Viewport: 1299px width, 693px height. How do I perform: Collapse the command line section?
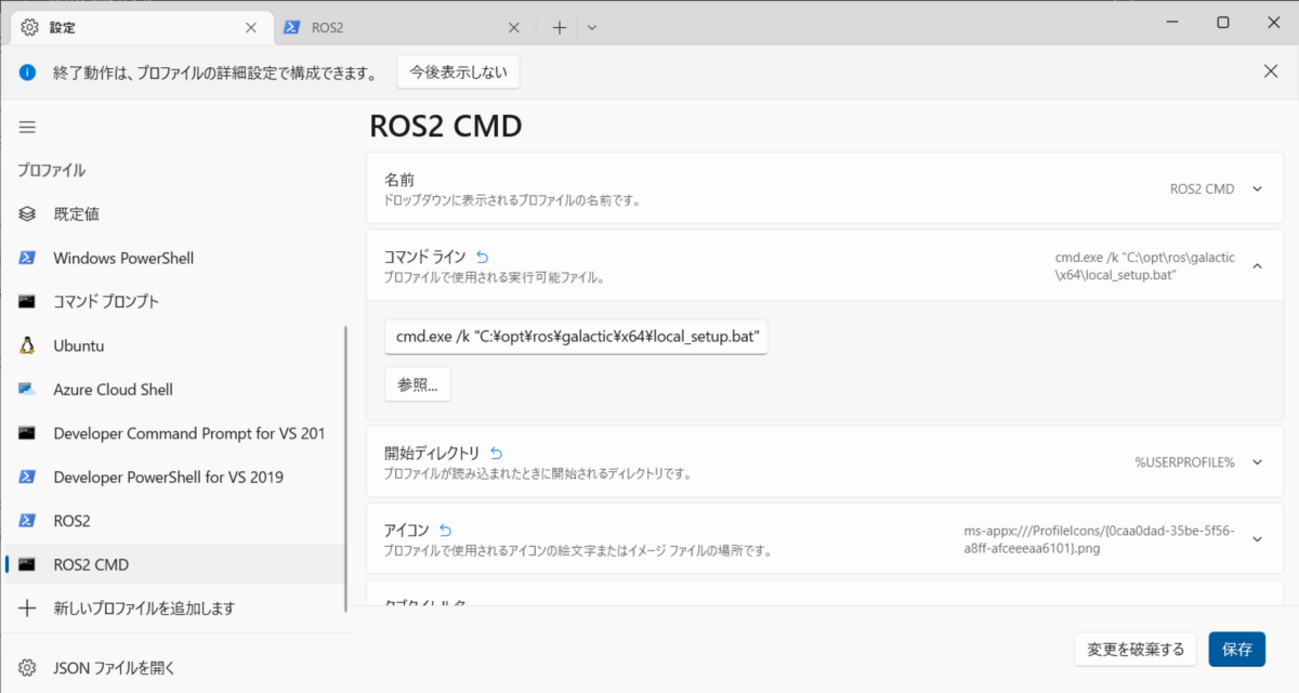pos(1257,266)
